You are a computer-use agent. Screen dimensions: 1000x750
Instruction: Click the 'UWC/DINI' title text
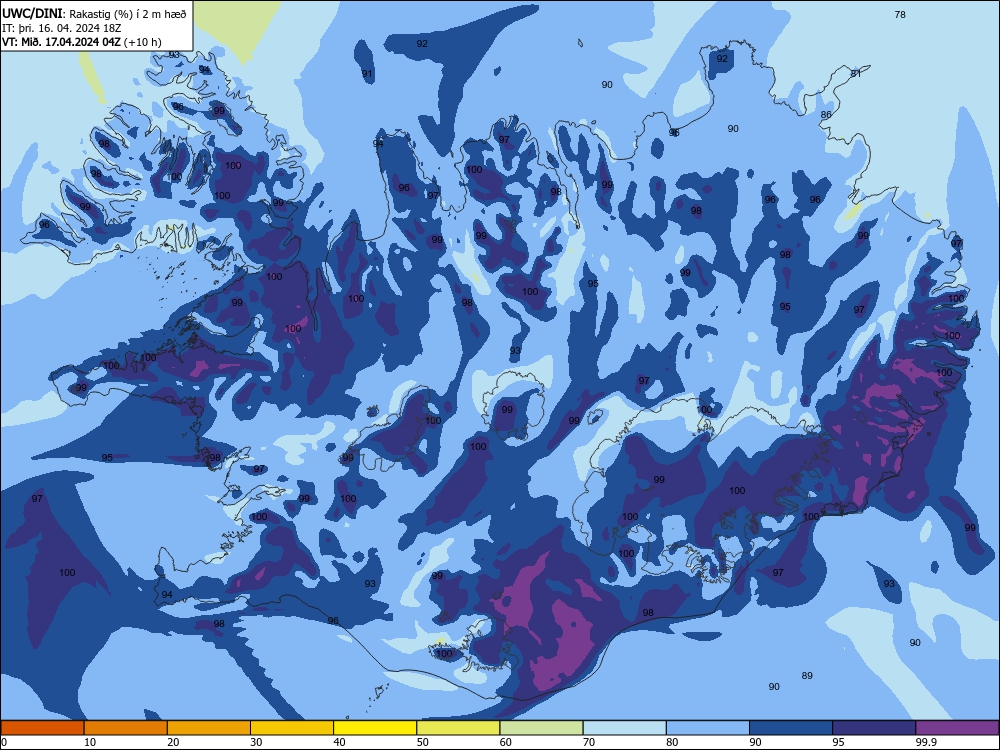(x=33, y=13)
